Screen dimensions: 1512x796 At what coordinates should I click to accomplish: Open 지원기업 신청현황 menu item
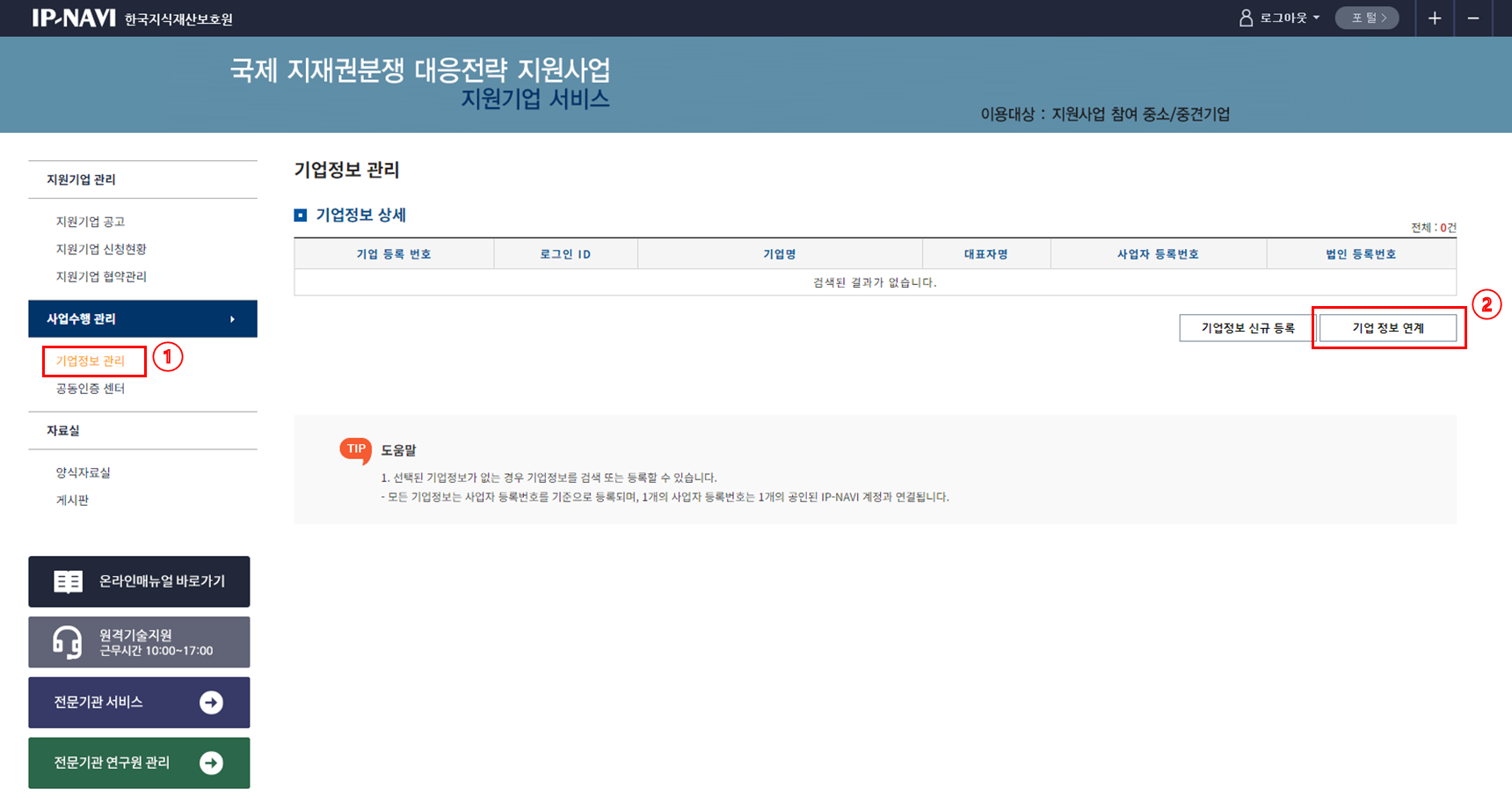pyautogui.click(x=101, y=249)
